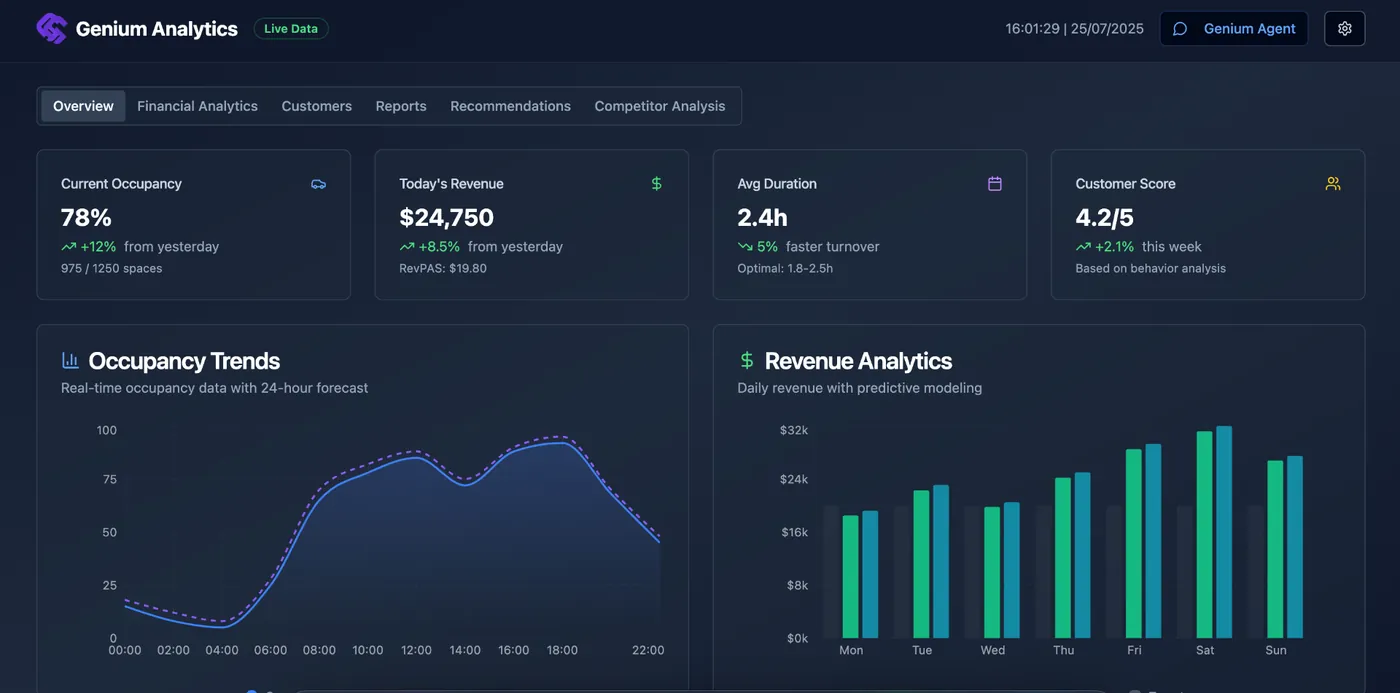Click the down-trend arrow next to 5%
Image resolution: width=1400 pixels, height=693 pixels.
(x=745, y=247)
